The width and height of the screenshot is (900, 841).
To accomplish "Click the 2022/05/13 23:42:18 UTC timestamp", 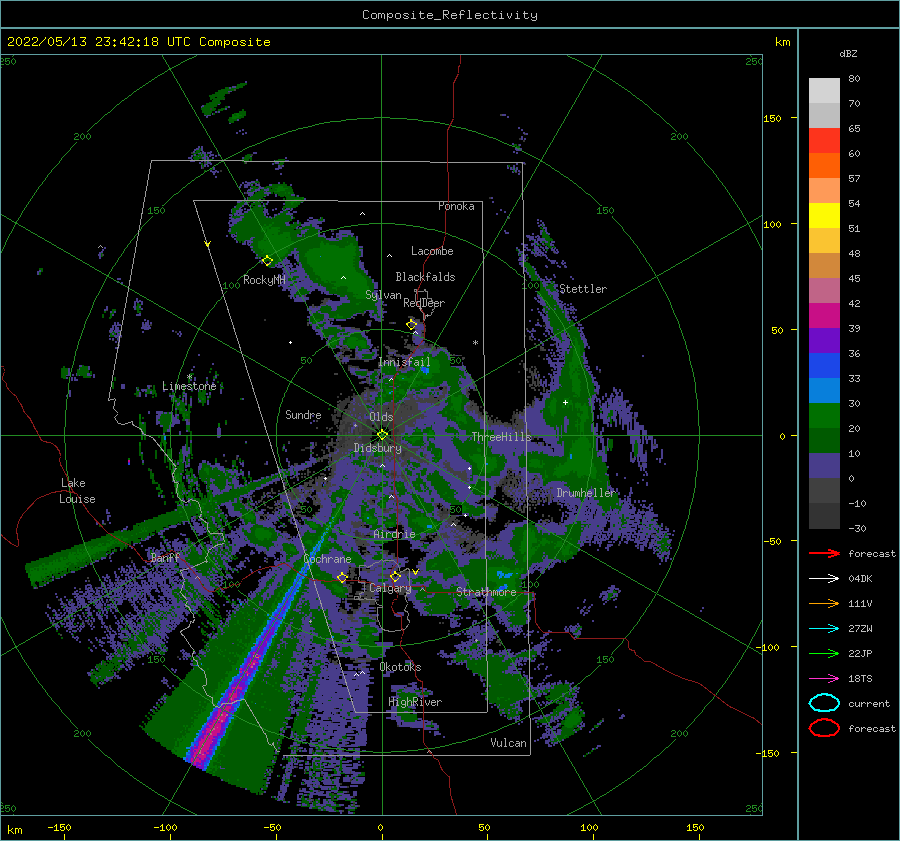I will pos(98,42).
